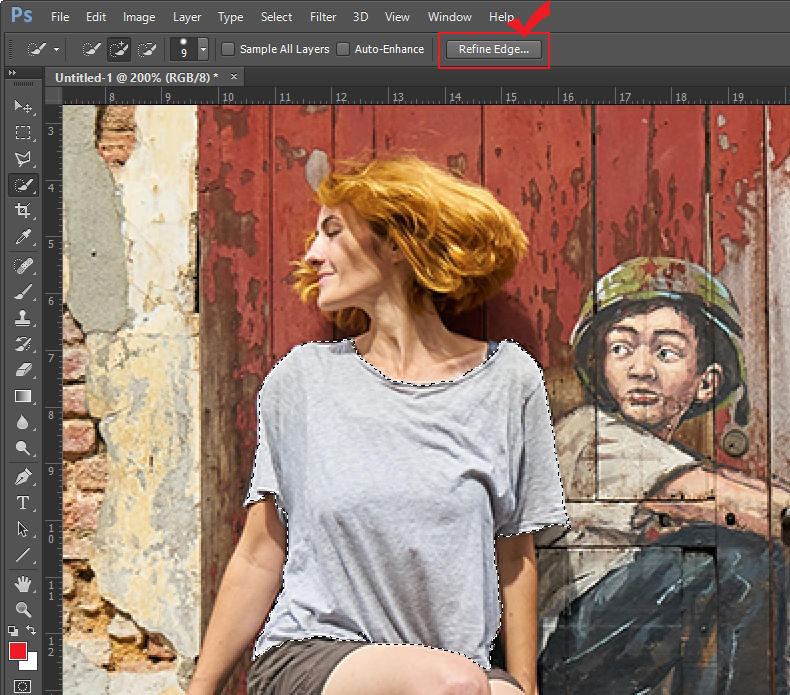Expand the collapsed tools panel arrows
This screenshot has width=790, height=695.
(12, 75)
